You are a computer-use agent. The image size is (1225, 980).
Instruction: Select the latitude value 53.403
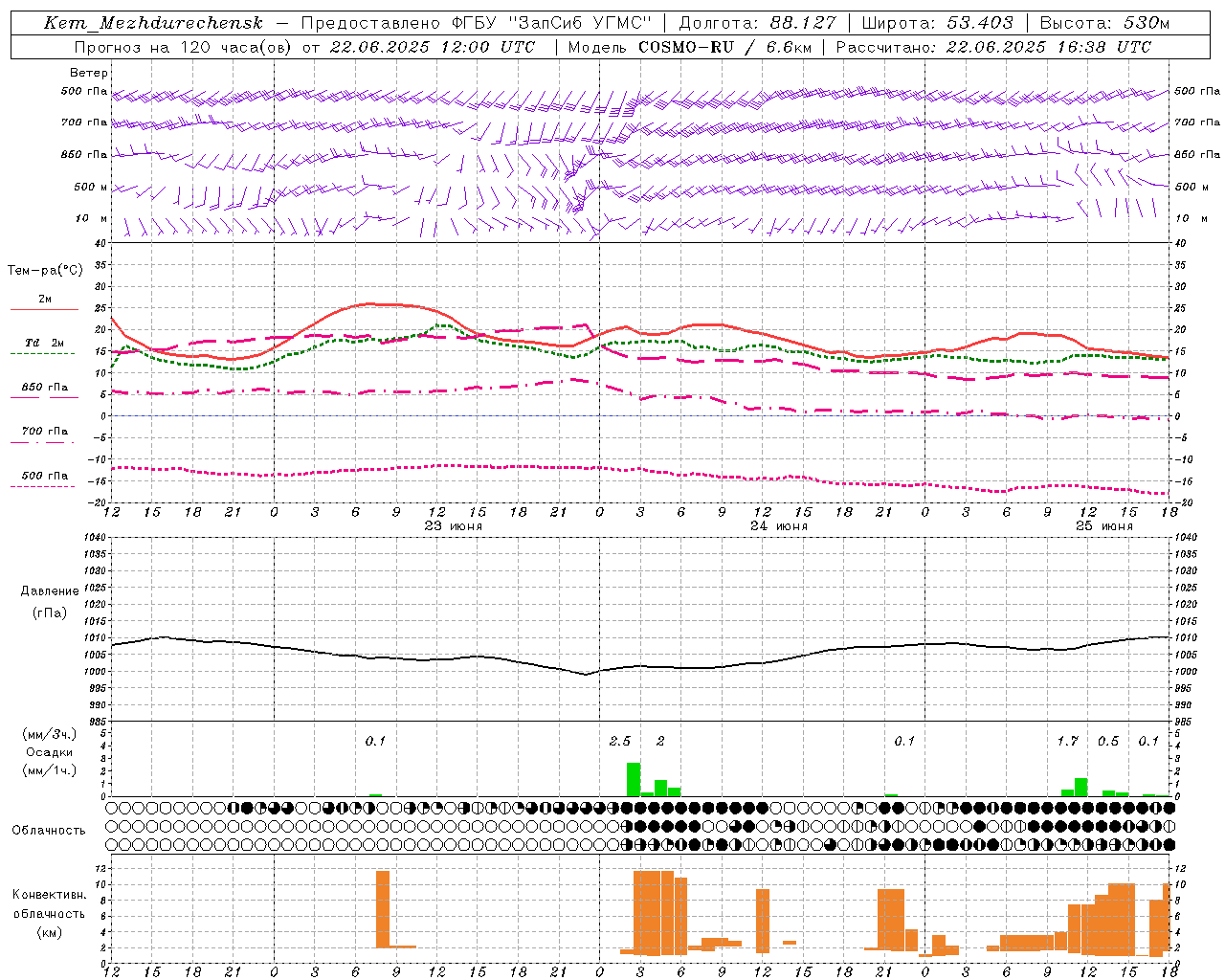(x=980, y=23)
